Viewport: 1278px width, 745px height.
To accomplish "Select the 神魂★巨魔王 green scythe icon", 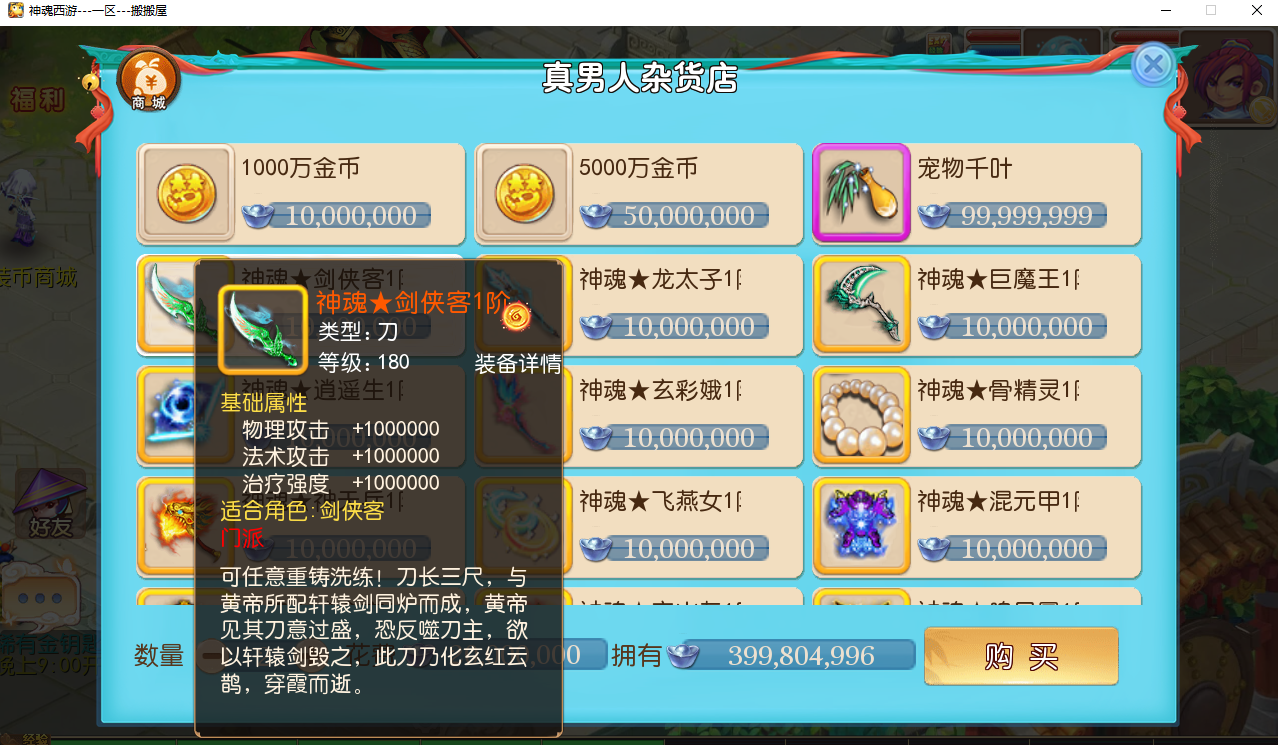I will [x=861, y=305].
